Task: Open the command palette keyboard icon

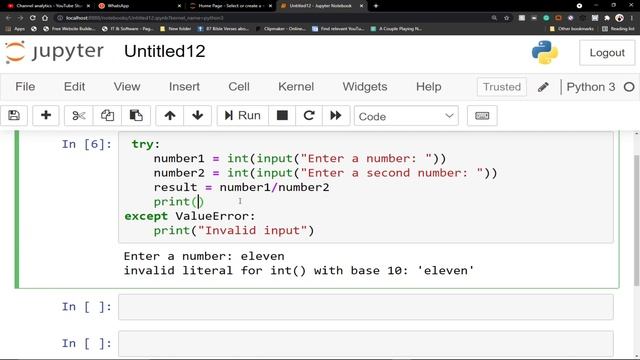Action: (482, 116)
